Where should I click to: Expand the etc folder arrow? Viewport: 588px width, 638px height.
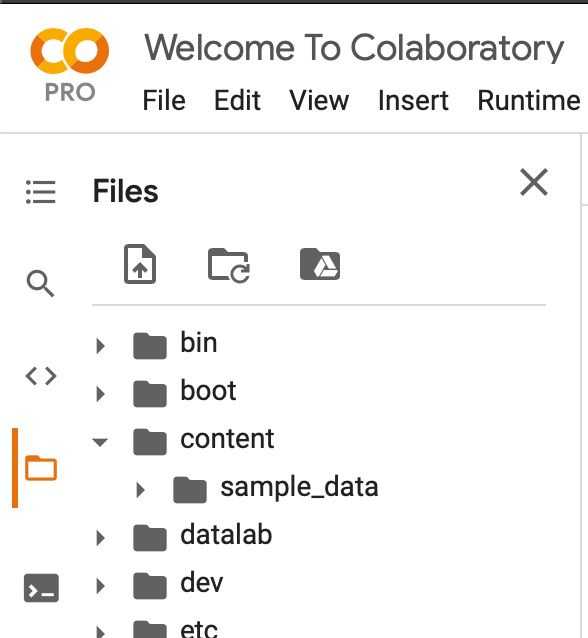(101, 632)
